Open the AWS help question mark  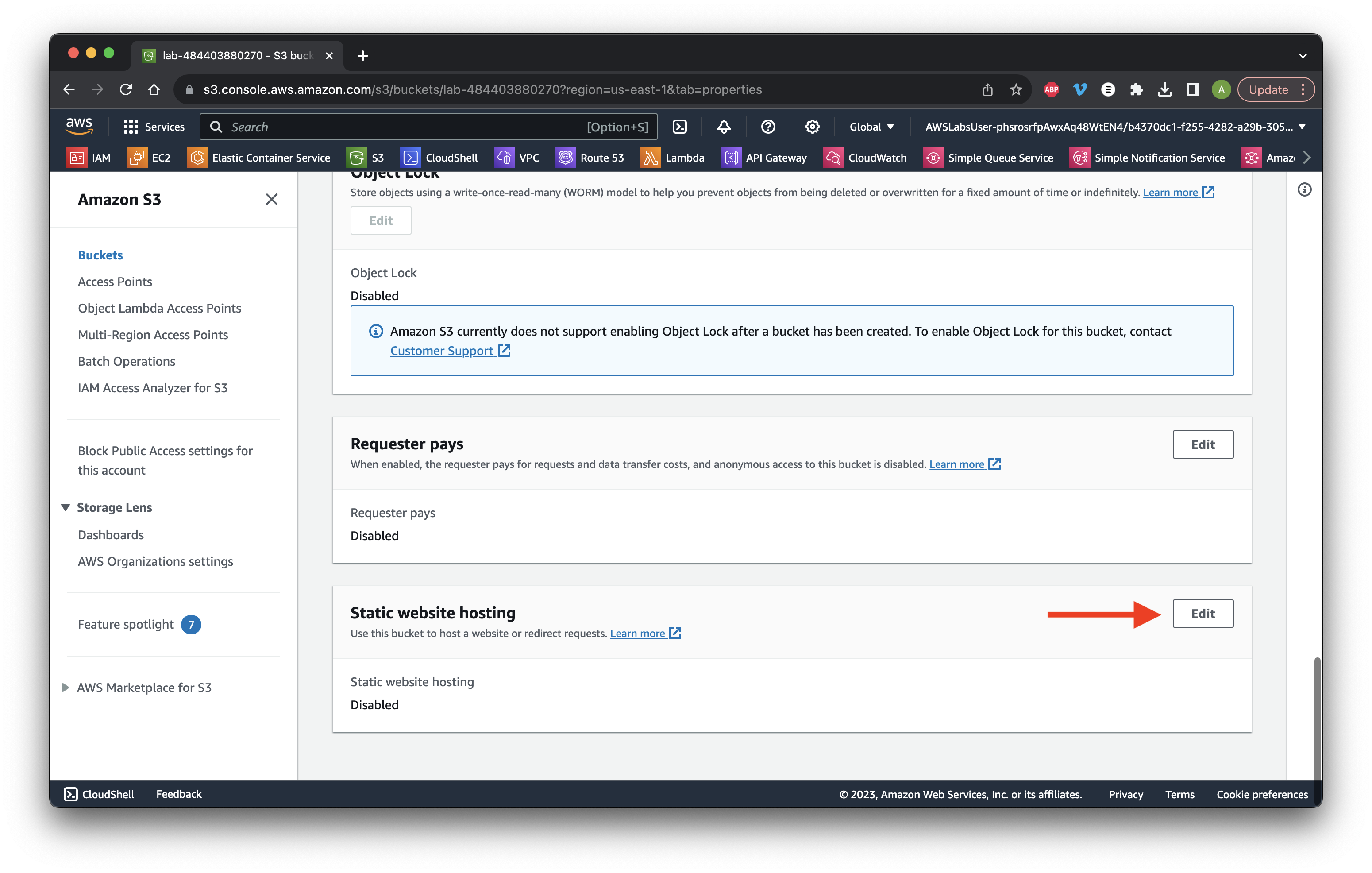point(768,127)
